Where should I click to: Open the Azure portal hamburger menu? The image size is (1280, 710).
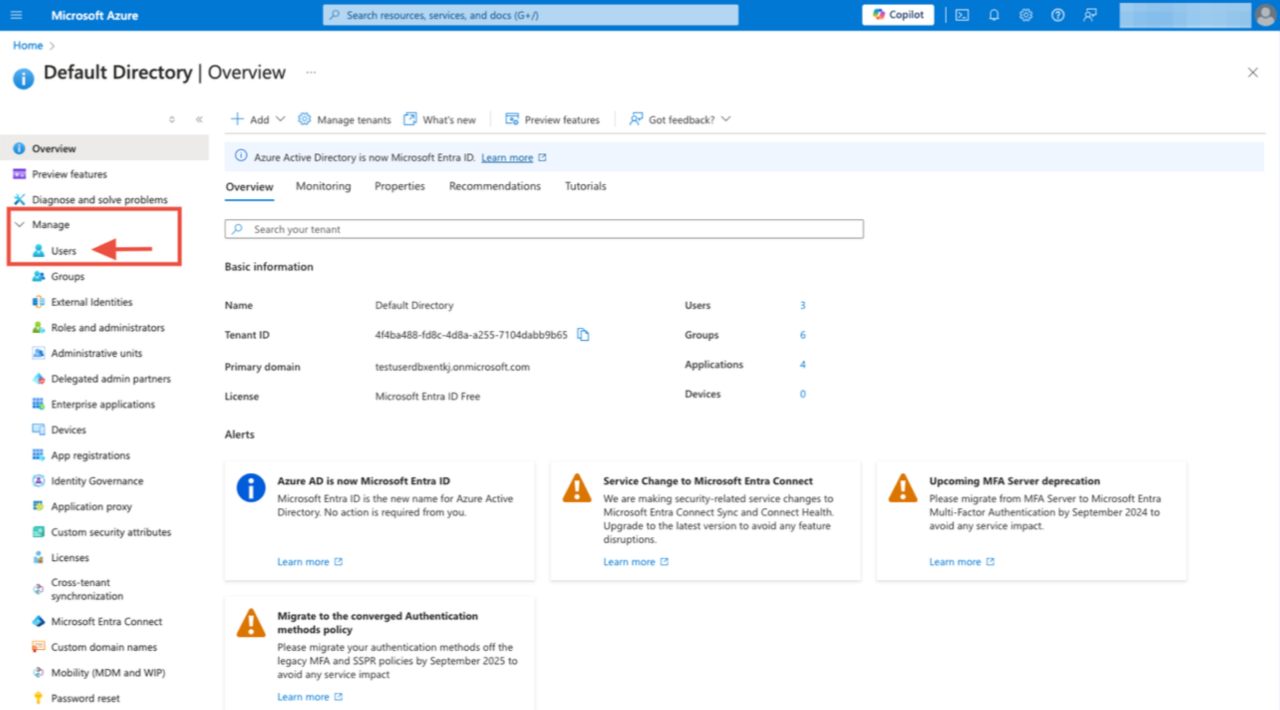(x=16, y=15)
